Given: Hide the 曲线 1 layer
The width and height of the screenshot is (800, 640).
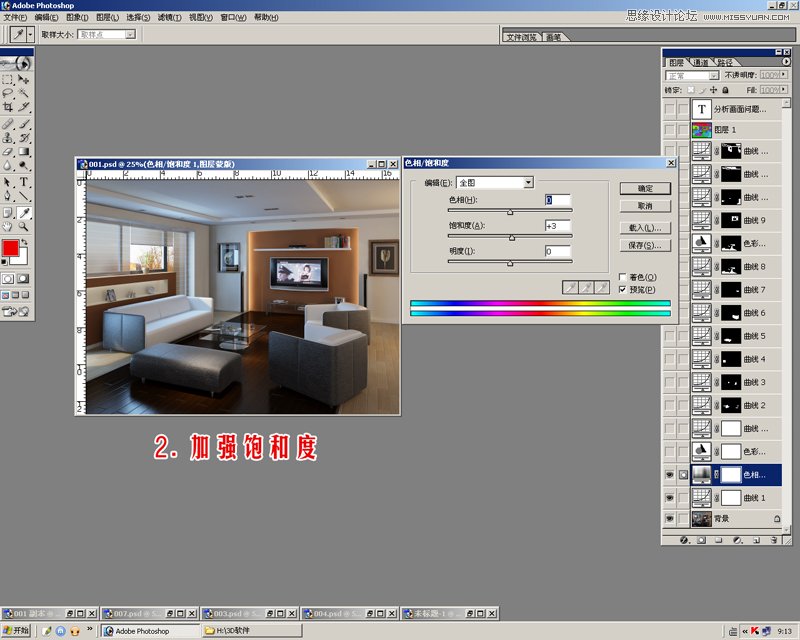Looking at the screenshot, I should [669, 498].
